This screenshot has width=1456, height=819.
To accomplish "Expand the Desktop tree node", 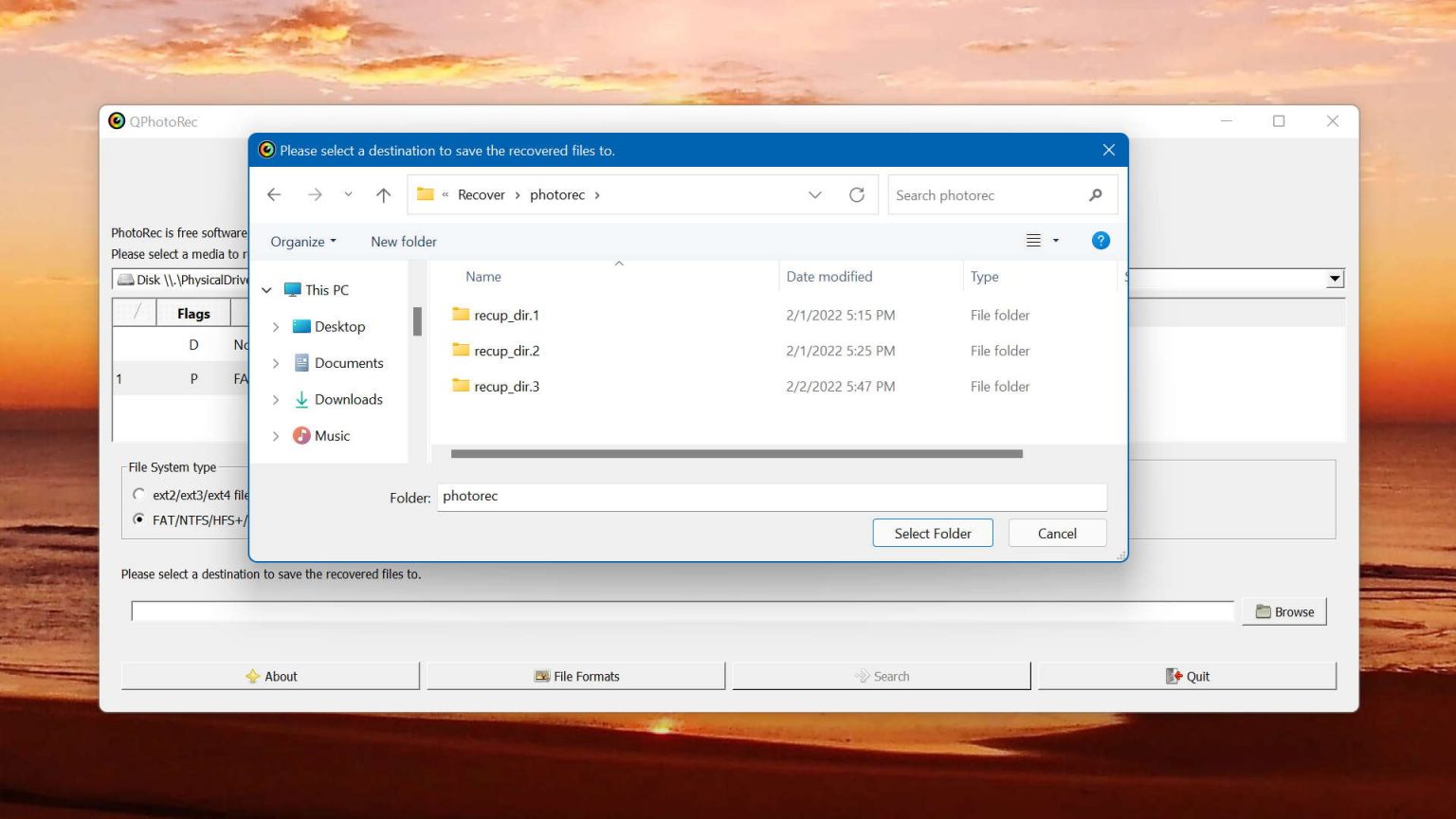I will pos(276,327).
